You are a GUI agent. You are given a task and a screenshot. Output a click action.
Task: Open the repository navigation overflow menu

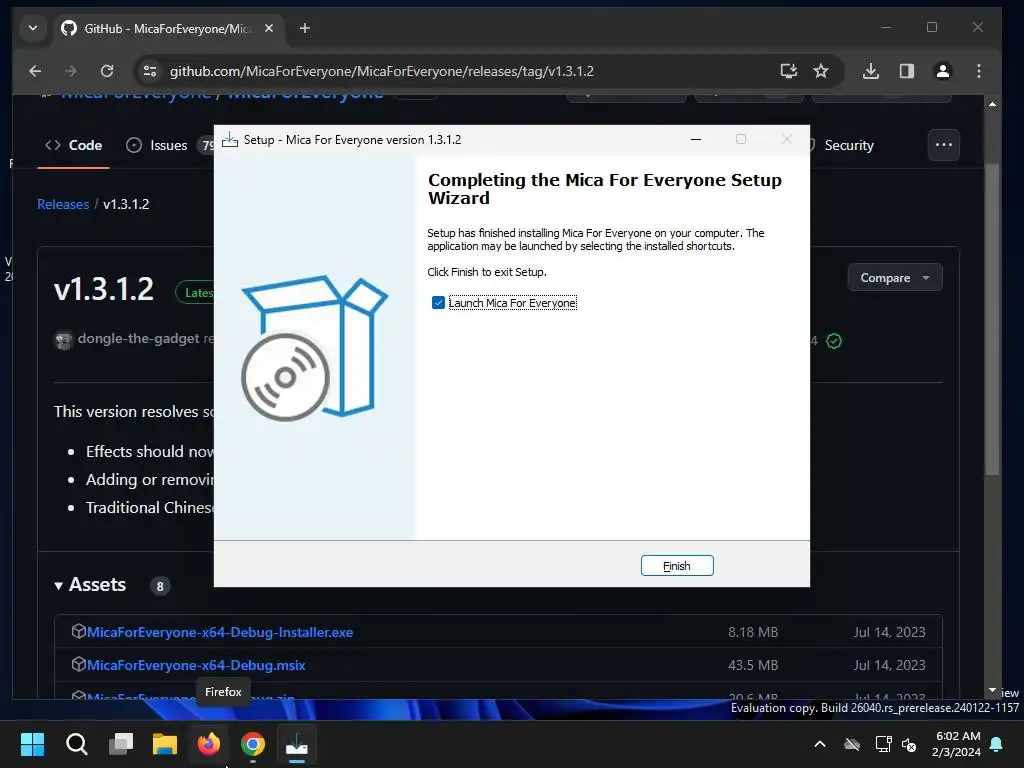coord(944,145)
